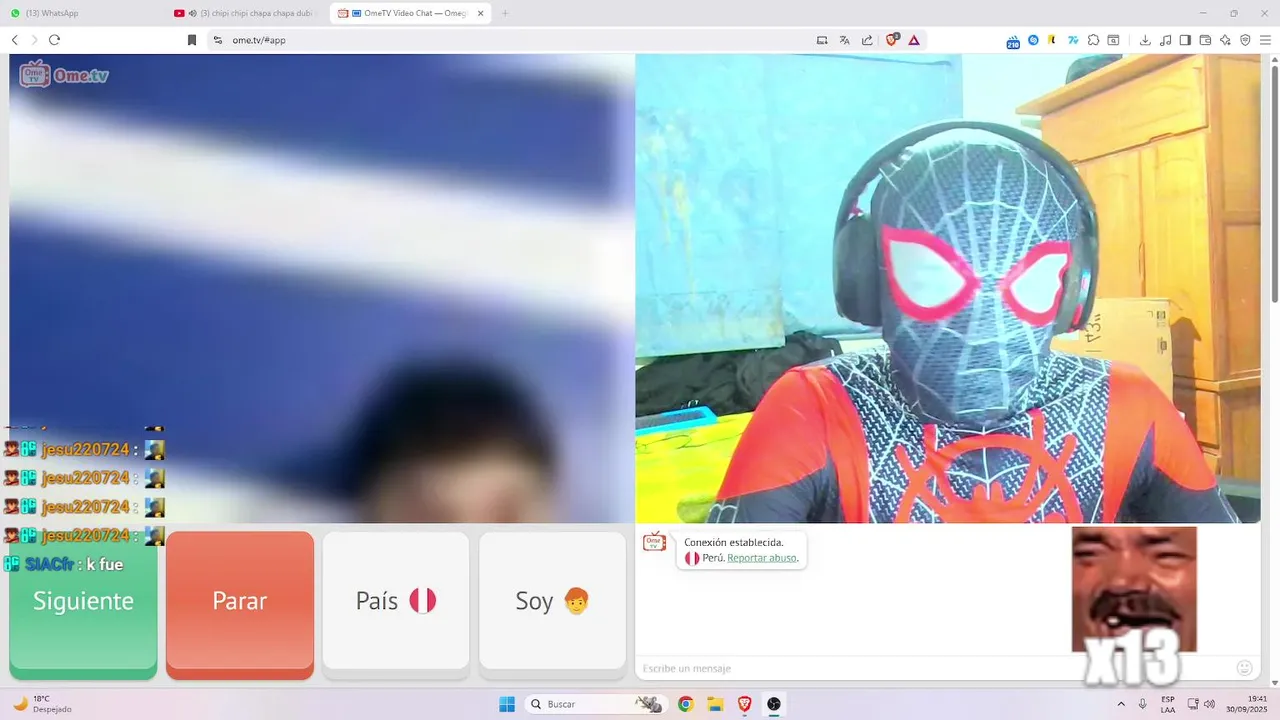Expand the system tray hidden icons chevron

tap(1120, 704)
